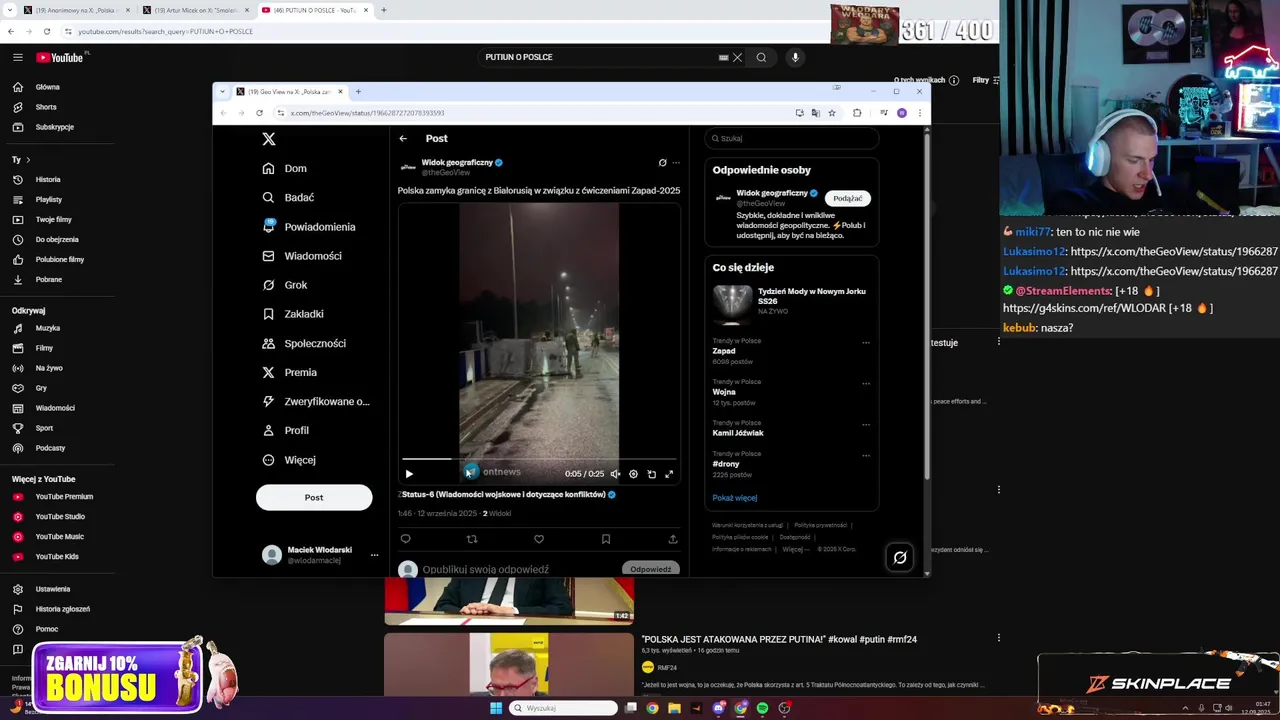Open video settings gear in tweet
This screenshot has height=720, width=1280.
pyautogui.click(x=633, y=474)
